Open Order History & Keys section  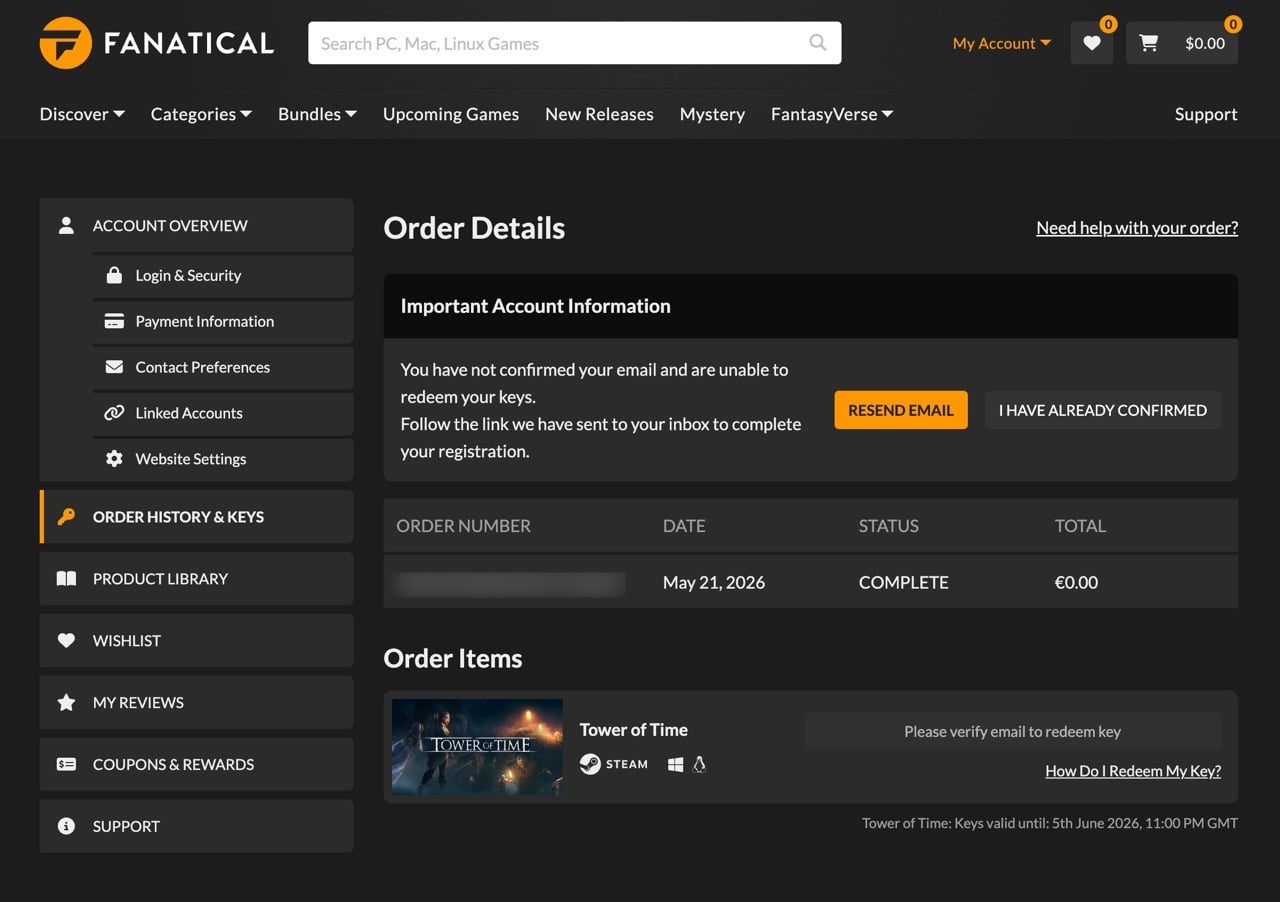click(197, 517)
